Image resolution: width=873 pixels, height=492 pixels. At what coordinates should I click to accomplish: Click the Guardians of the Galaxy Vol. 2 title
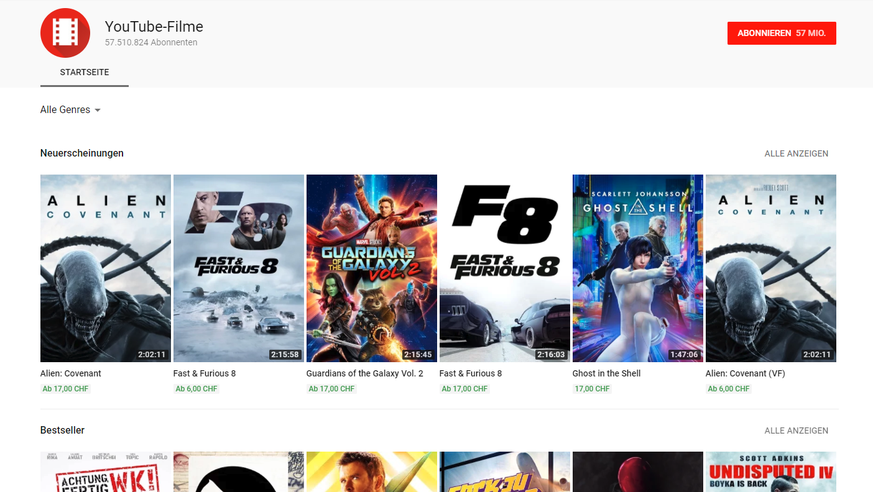[x=365, y=373]
